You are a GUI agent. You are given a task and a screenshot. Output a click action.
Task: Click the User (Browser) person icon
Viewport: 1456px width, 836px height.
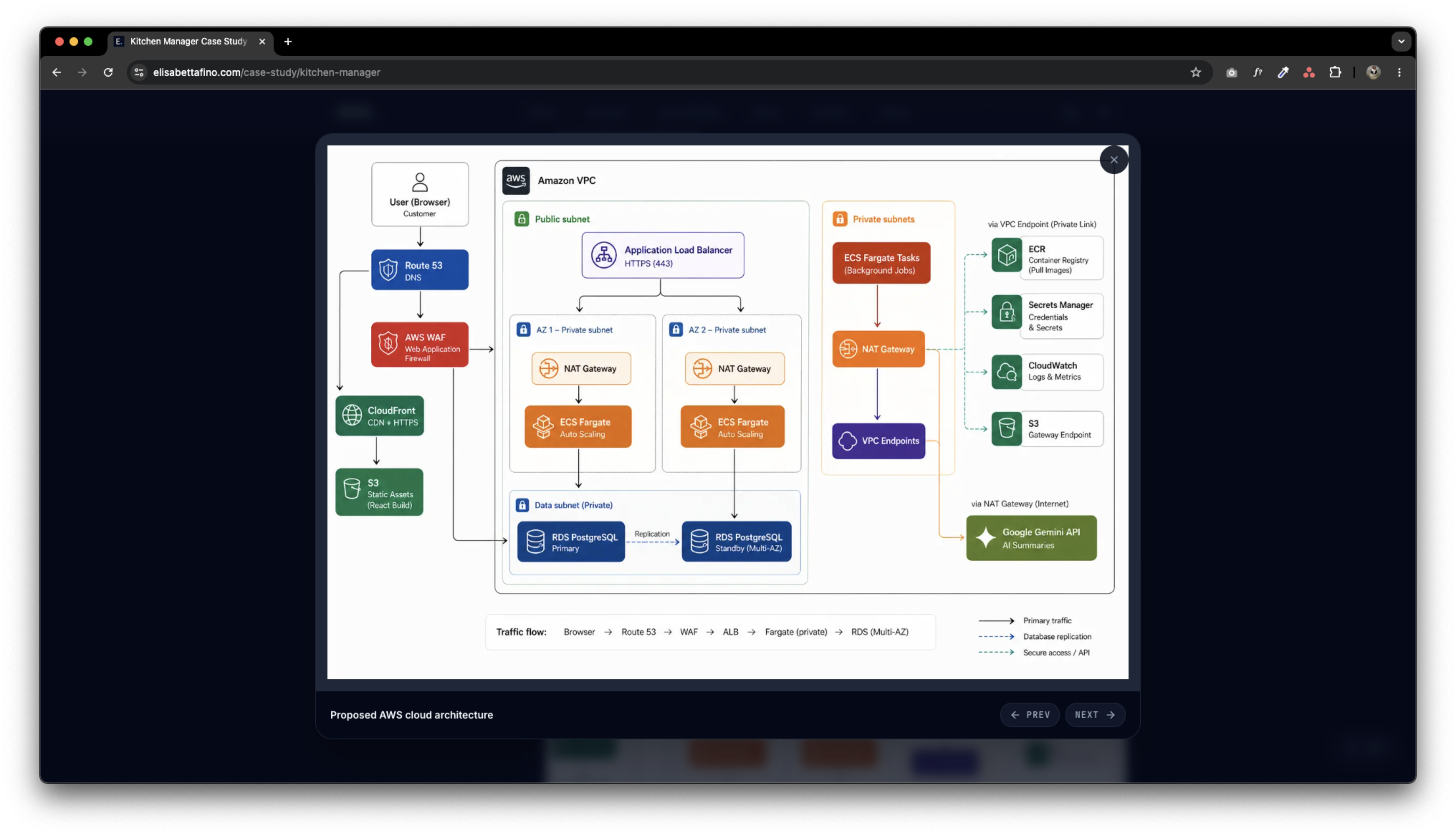(420, 183)
